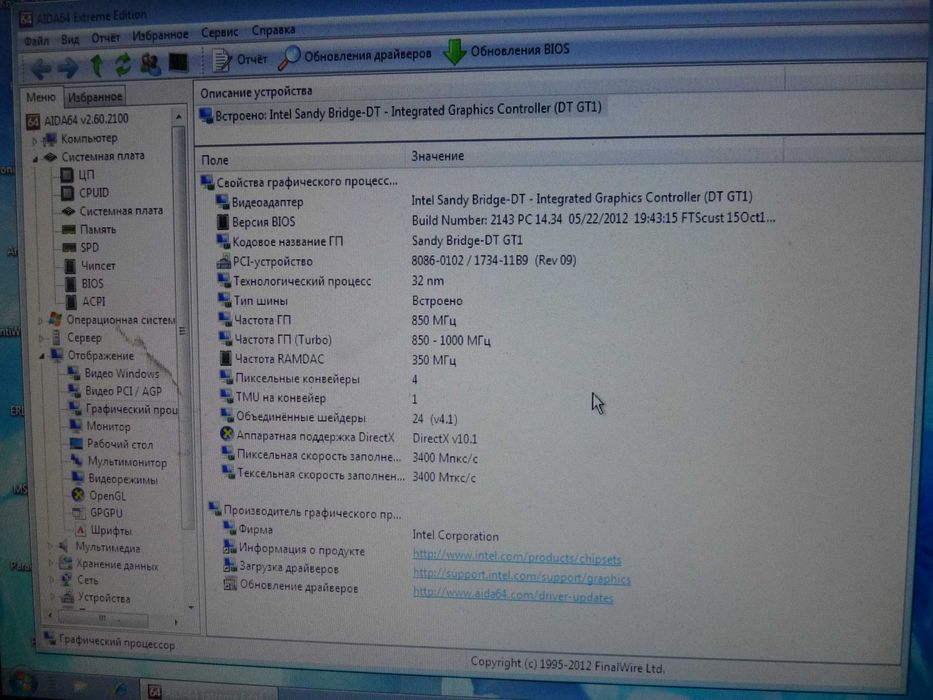Viewport: 933px width, 700px height.
Task: Open the Сервис menu
Action: click(219, 32)
